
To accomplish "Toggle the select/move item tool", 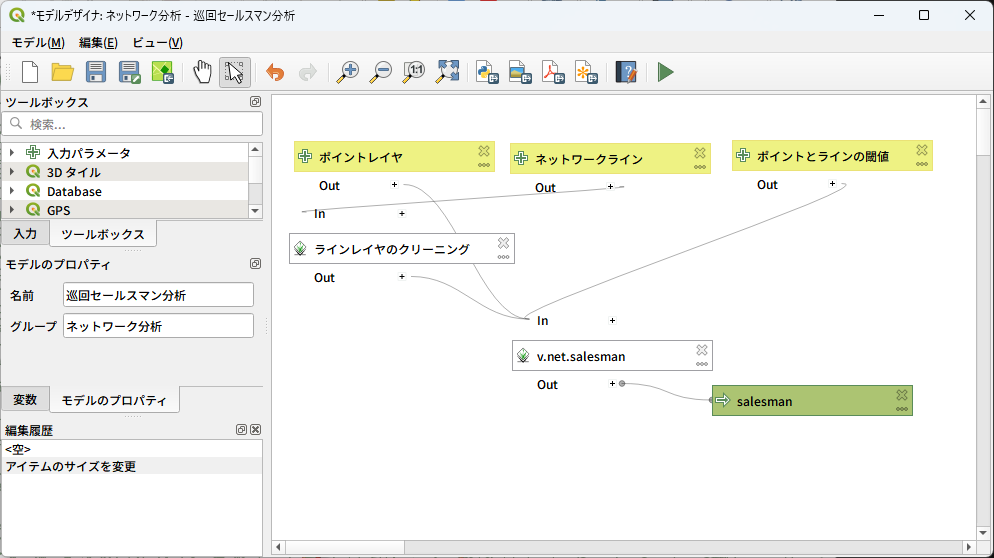I will [x=235, y=72].
